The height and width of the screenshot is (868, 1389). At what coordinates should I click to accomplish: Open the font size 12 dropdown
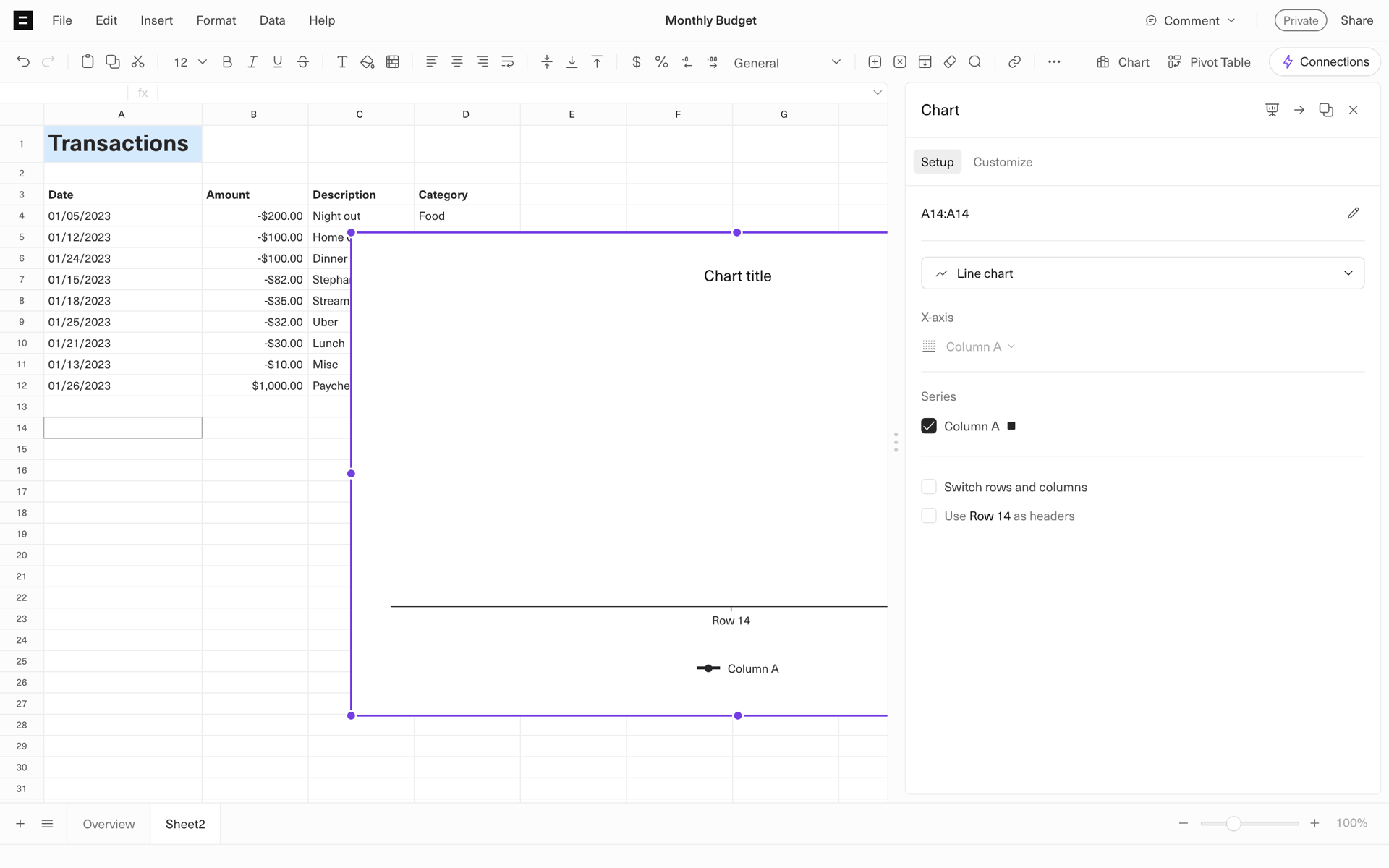pos(190,62)
